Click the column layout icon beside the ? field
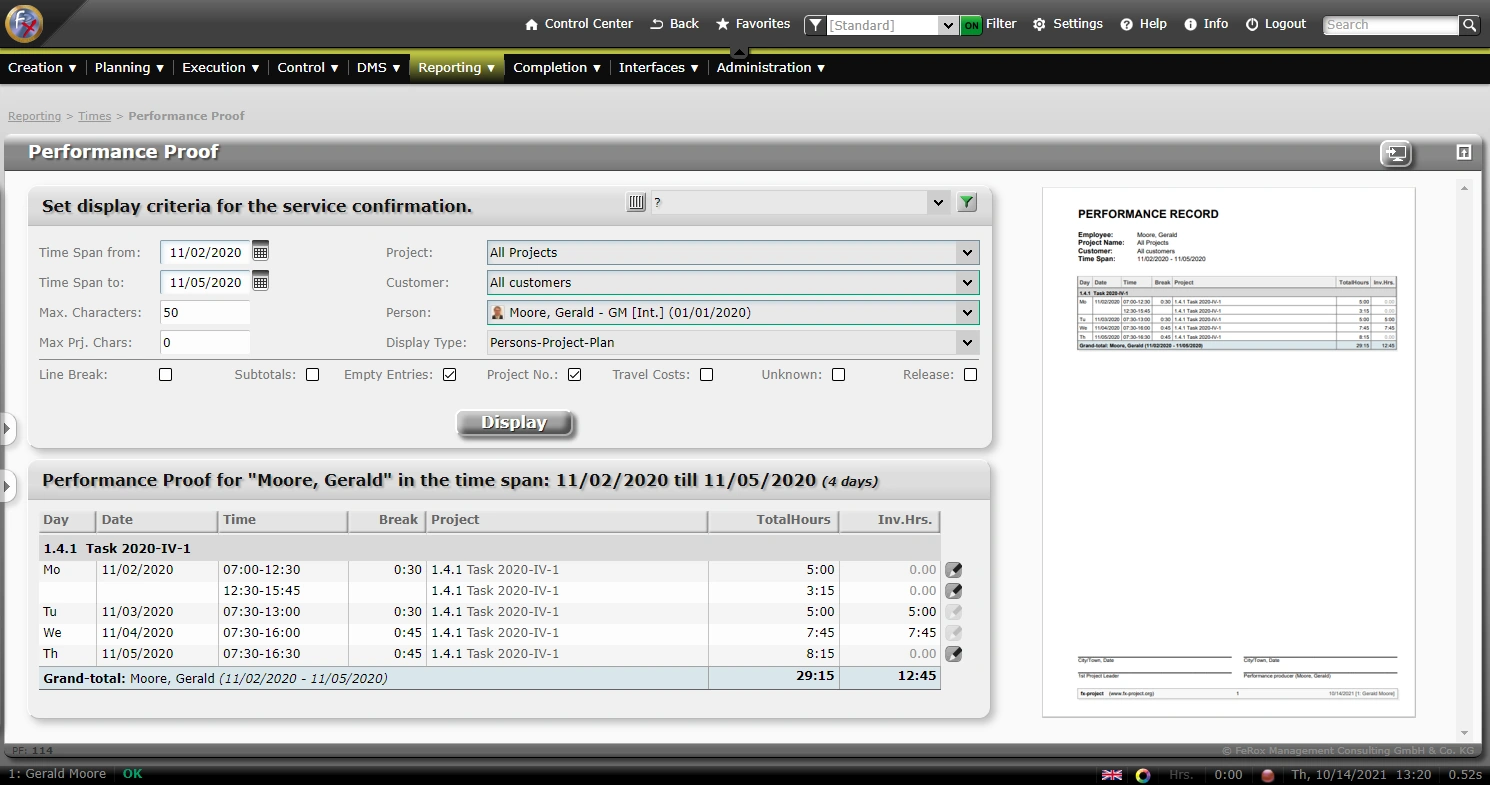The height and width of the screenshot is (785, 1490). 636,202
